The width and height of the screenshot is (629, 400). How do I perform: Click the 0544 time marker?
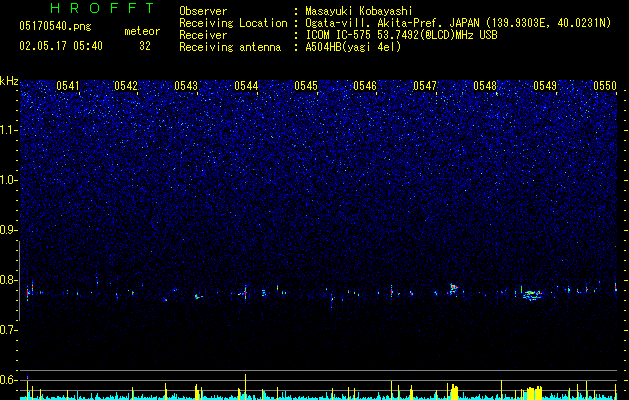246,86
